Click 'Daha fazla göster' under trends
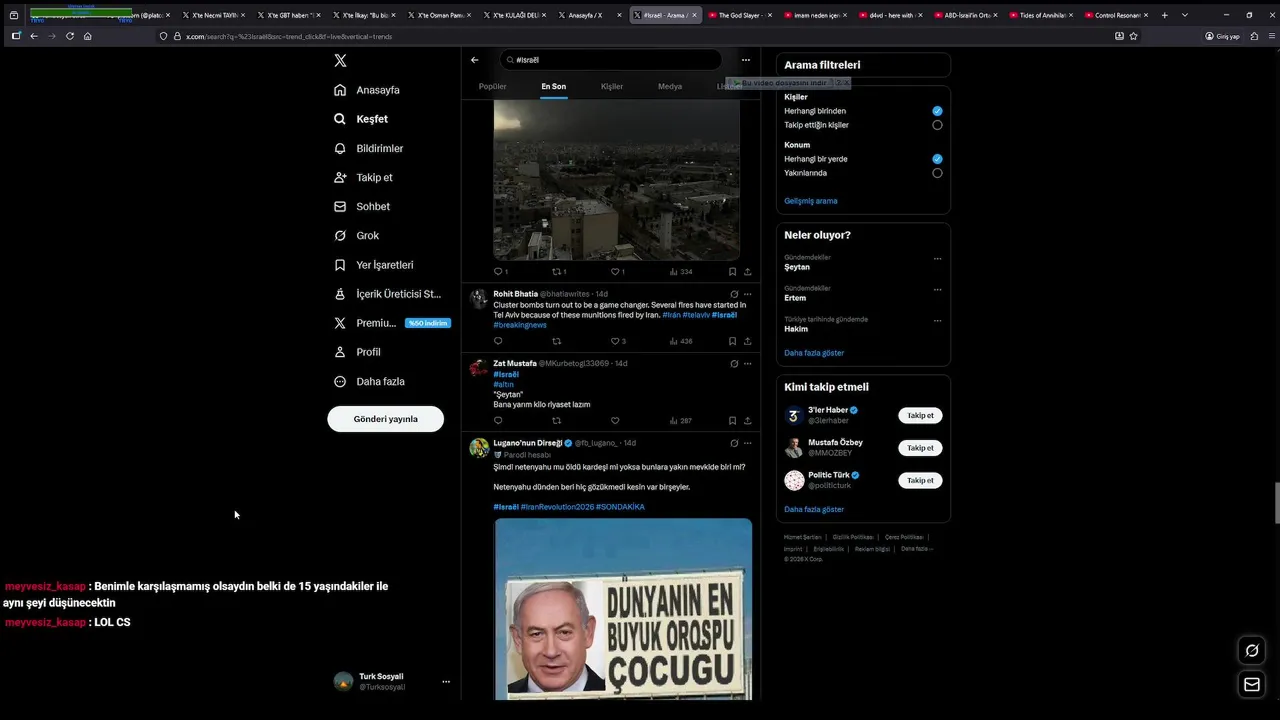The width and height of the screenshot is (1280, 720). pyautogui.click(x=814, y=353)
